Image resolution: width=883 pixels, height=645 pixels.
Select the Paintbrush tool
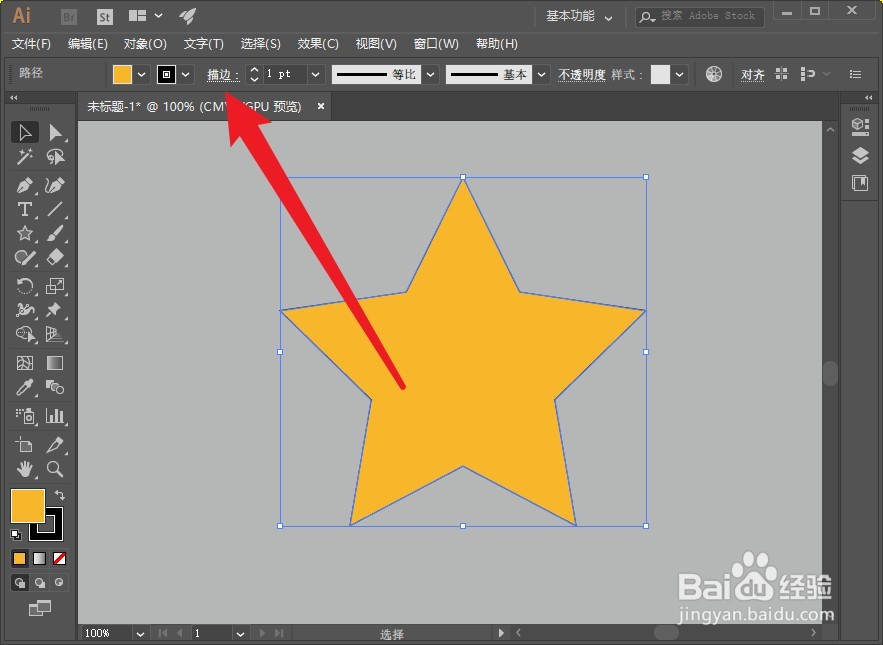[55, 233]
